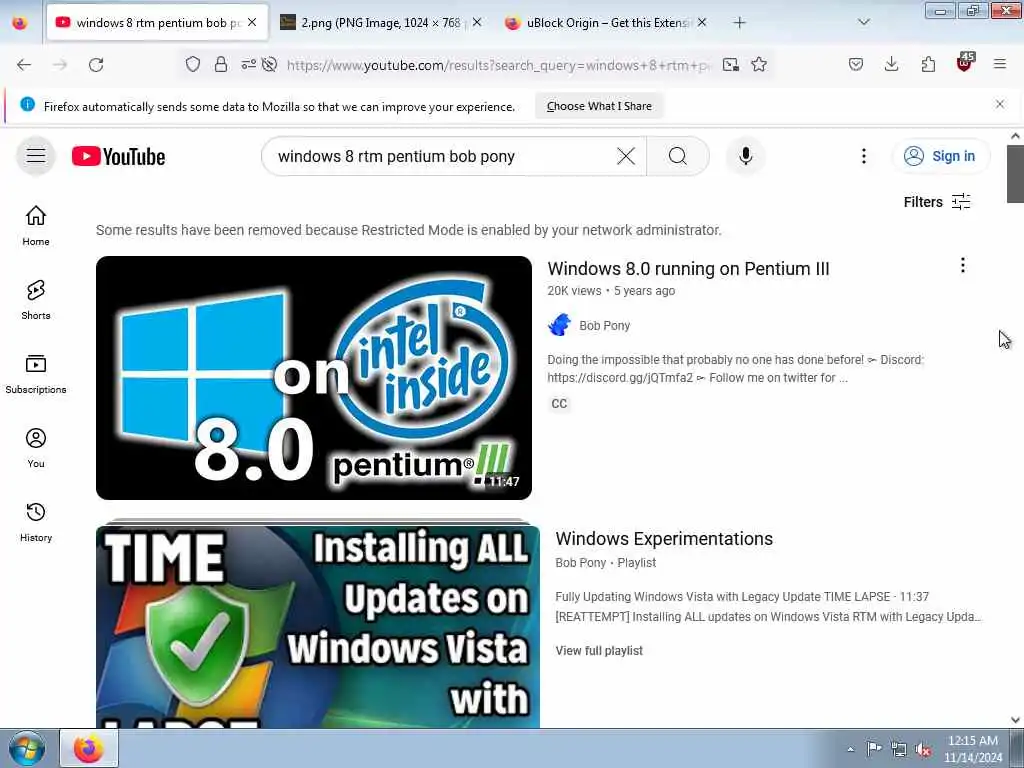Open Subscriptions in the sidebar
This screenshot has width=1024, height=768.
point(36,374)
